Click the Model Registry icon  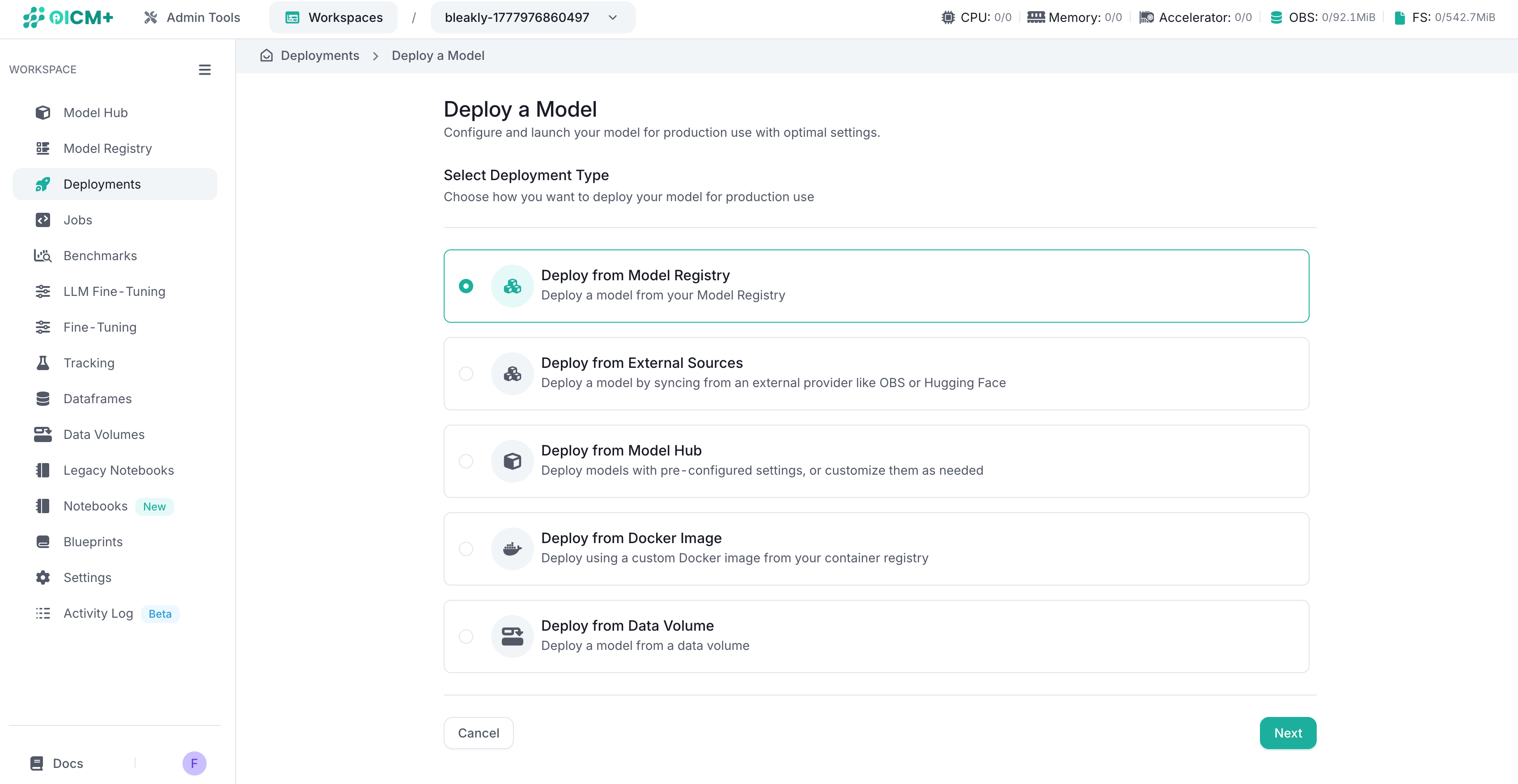tap(42, 148)
